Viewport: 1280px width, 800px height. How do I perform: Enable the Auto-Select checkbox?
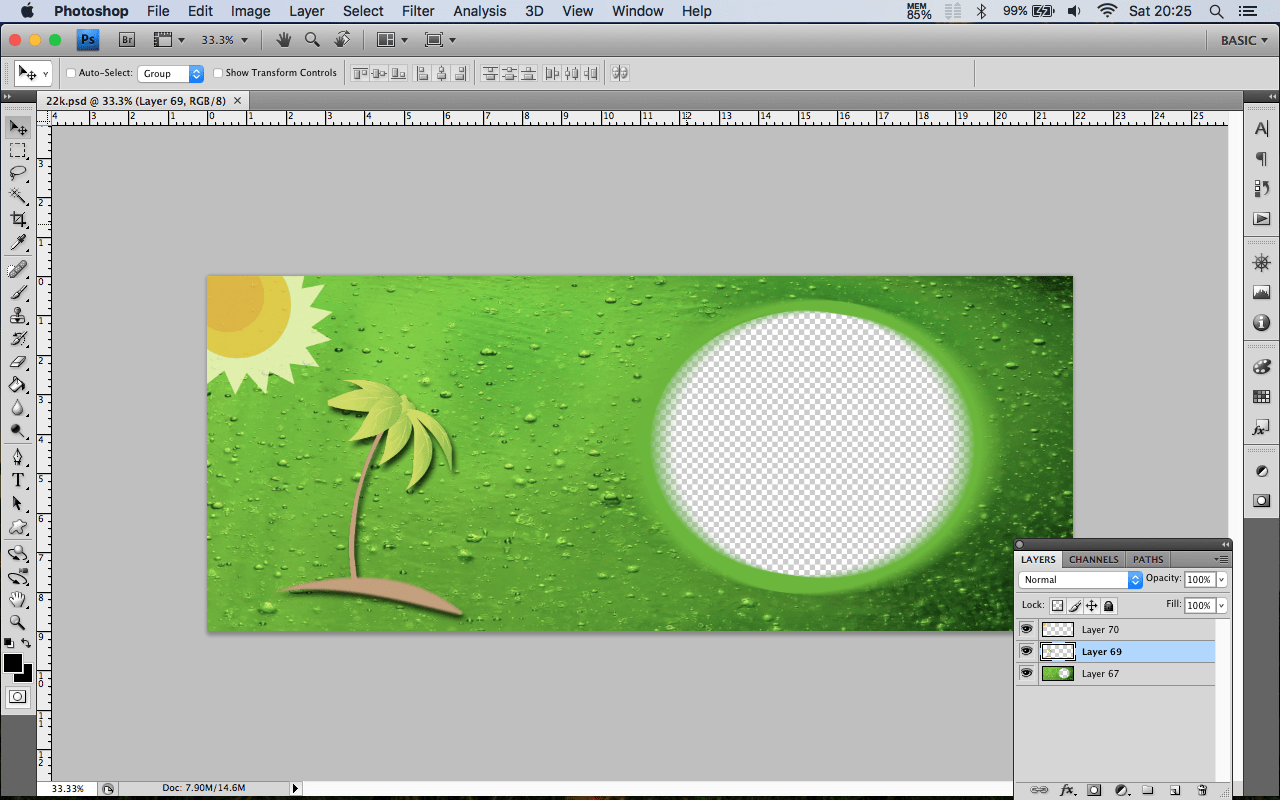coord(71,73)
